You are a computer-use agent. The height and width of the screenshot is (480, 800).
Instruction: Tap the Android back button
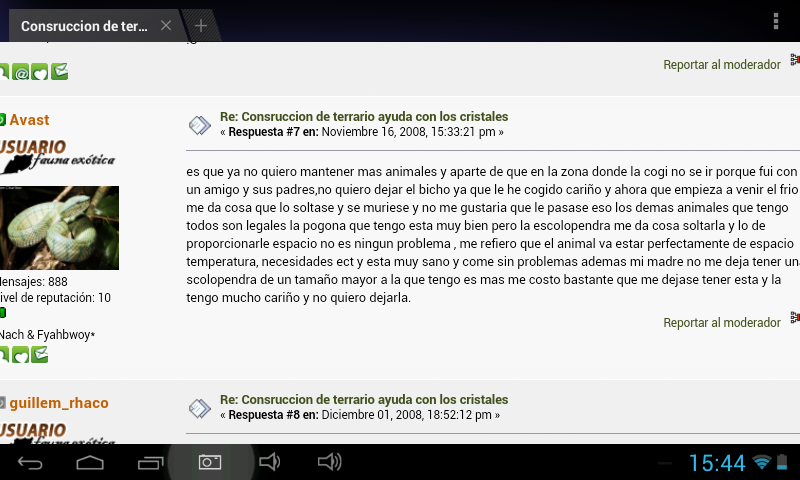click(31, 462)
